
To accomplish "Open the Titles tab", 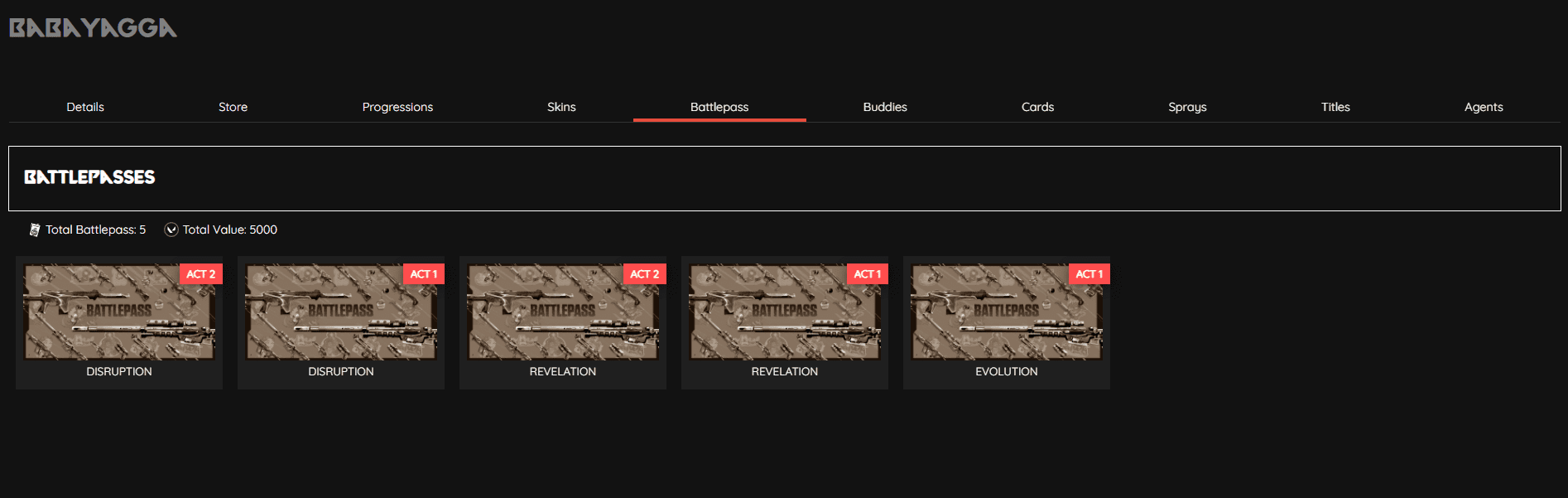I will [1335, 107].
